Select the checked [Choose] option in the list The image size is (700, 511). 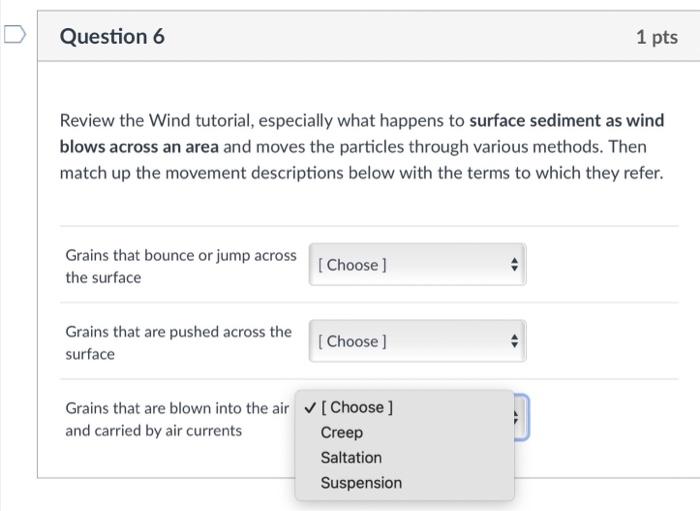[361, 408]
